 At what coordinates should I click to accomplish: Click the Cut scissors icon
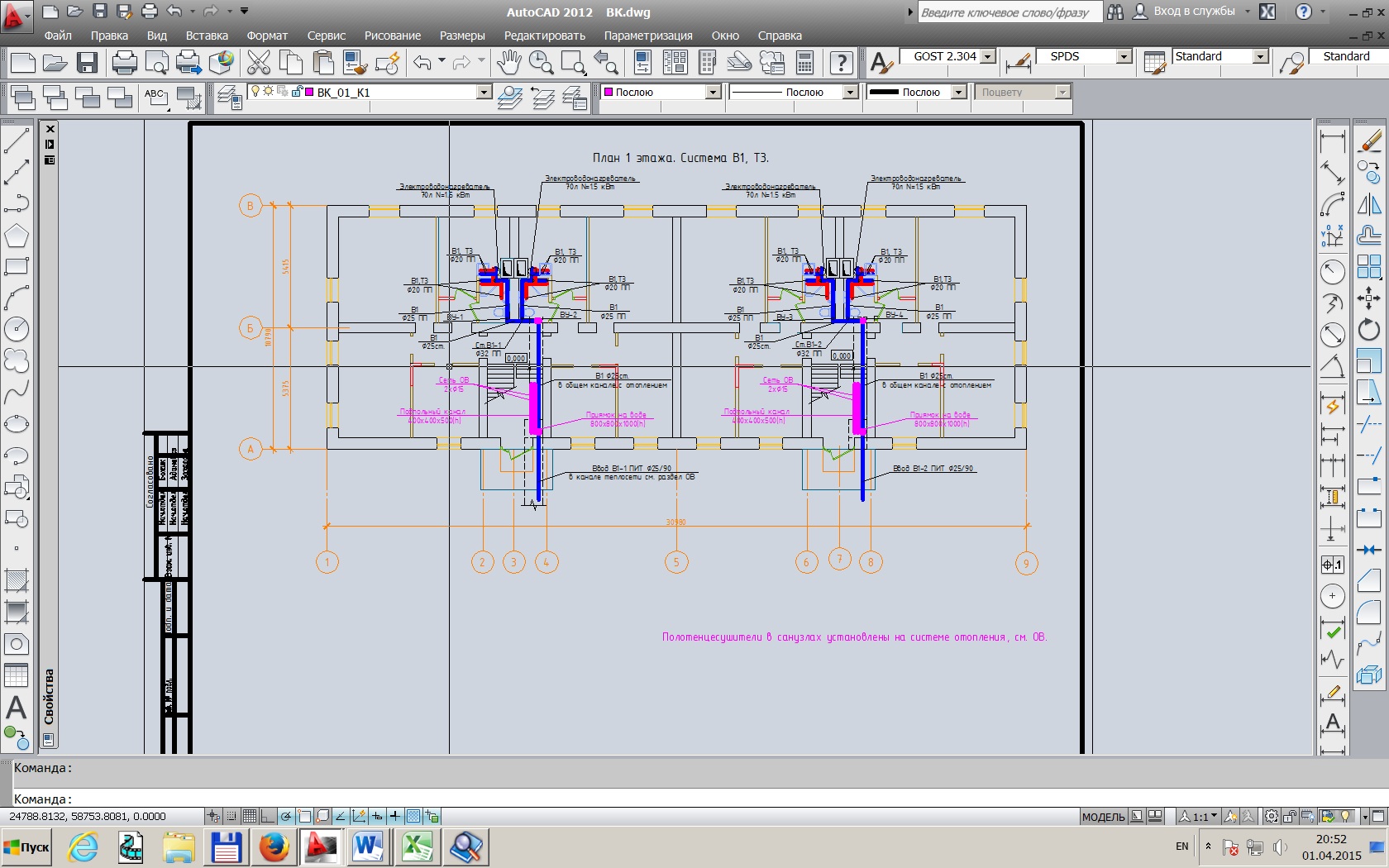coord(258,62)
